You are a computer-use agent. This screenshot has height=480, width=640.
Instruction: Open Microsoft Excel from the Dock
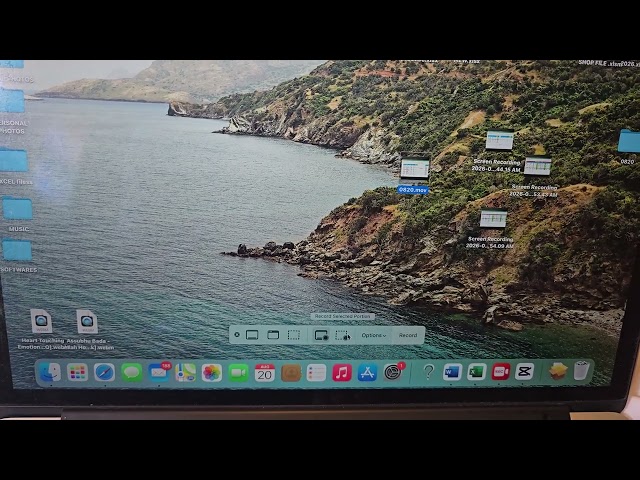pos(476,372)
